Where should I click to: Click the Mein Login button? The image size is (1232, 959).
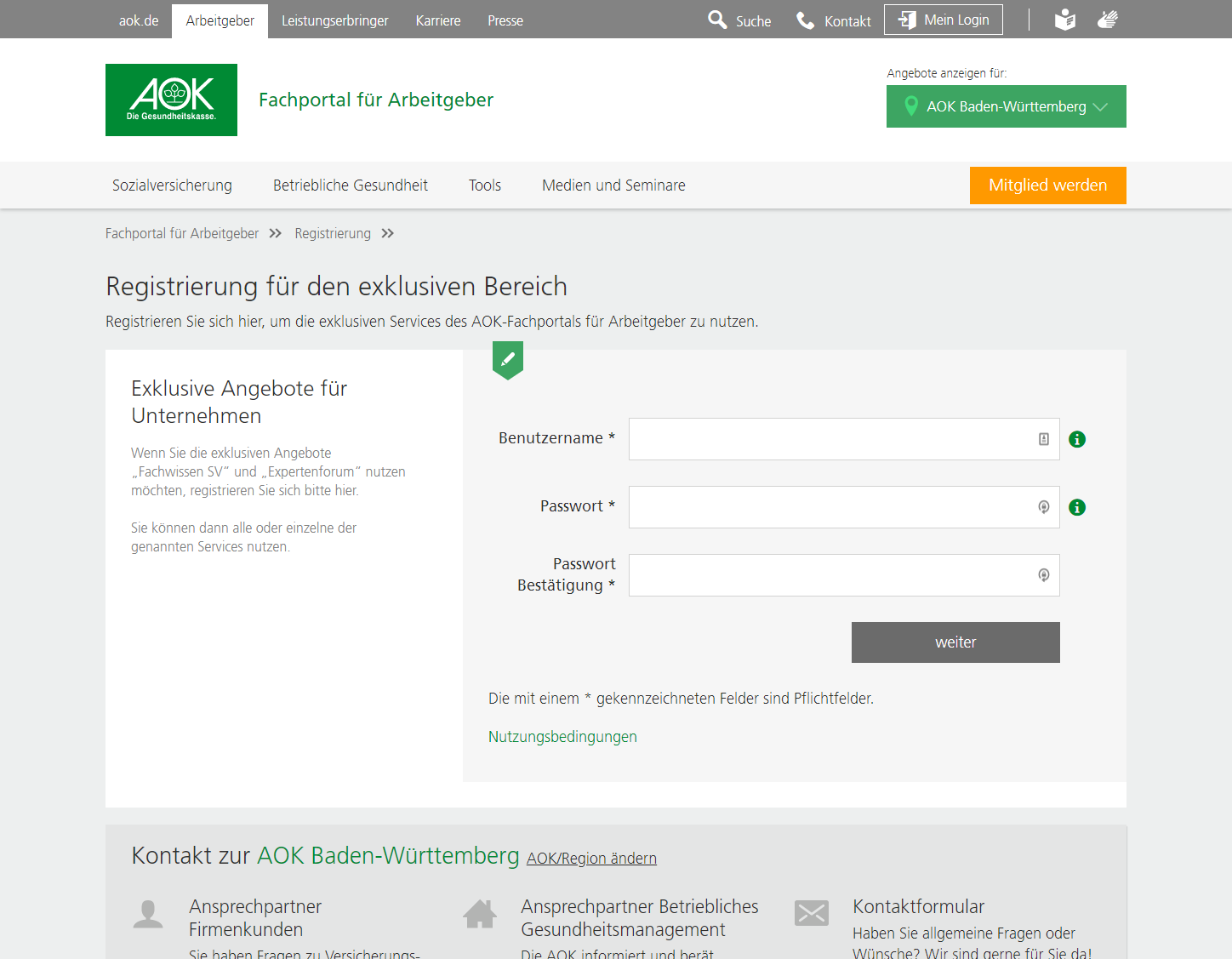pyautogui.click(x=944, y=20)
